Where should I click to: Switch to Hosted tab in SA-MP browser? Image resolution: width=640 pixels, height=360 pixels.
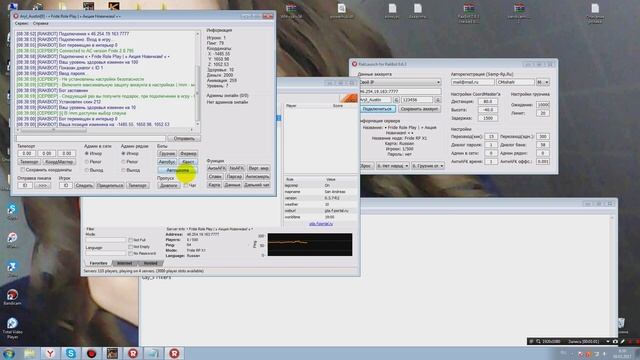(150, 263)
